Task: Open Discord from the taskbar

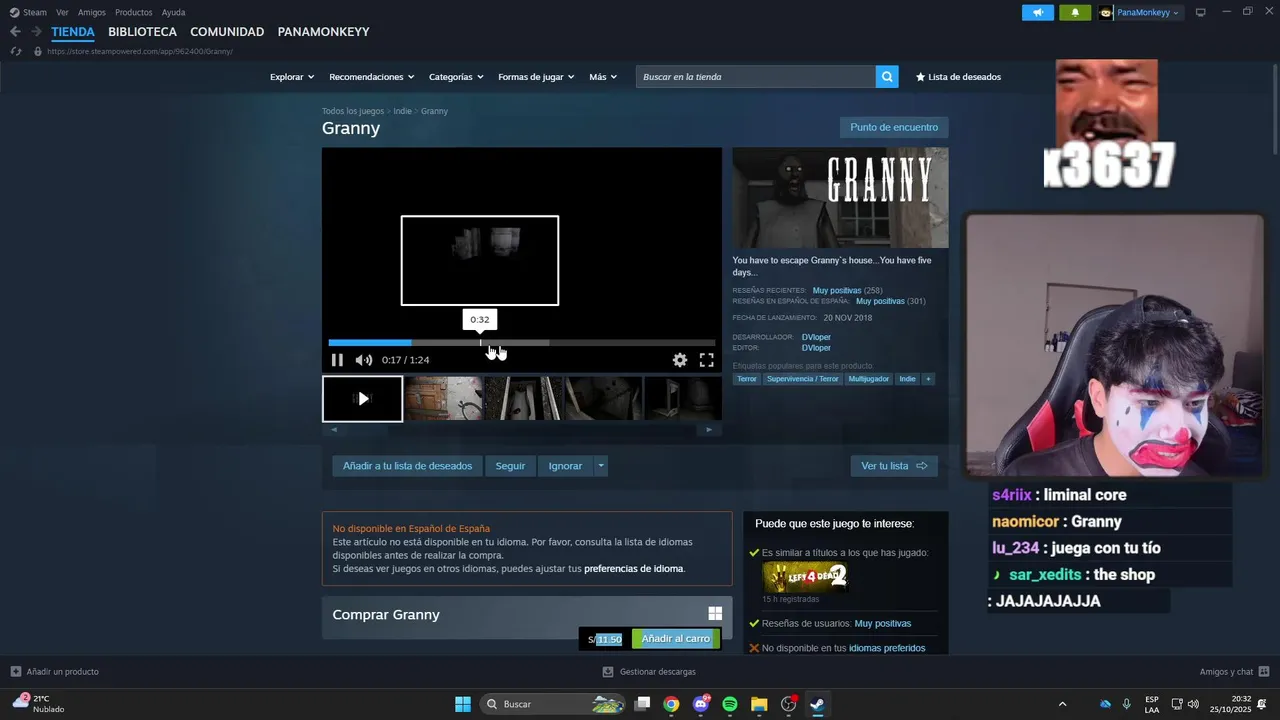Action: pos(701,704)
